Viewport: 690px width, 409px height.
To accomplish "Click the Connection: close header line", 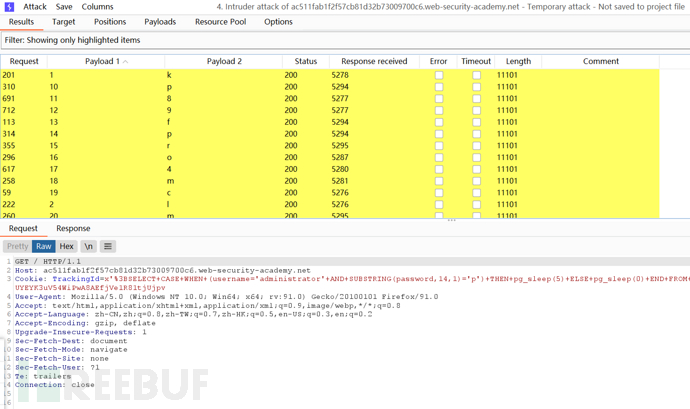I will [54, 385].
